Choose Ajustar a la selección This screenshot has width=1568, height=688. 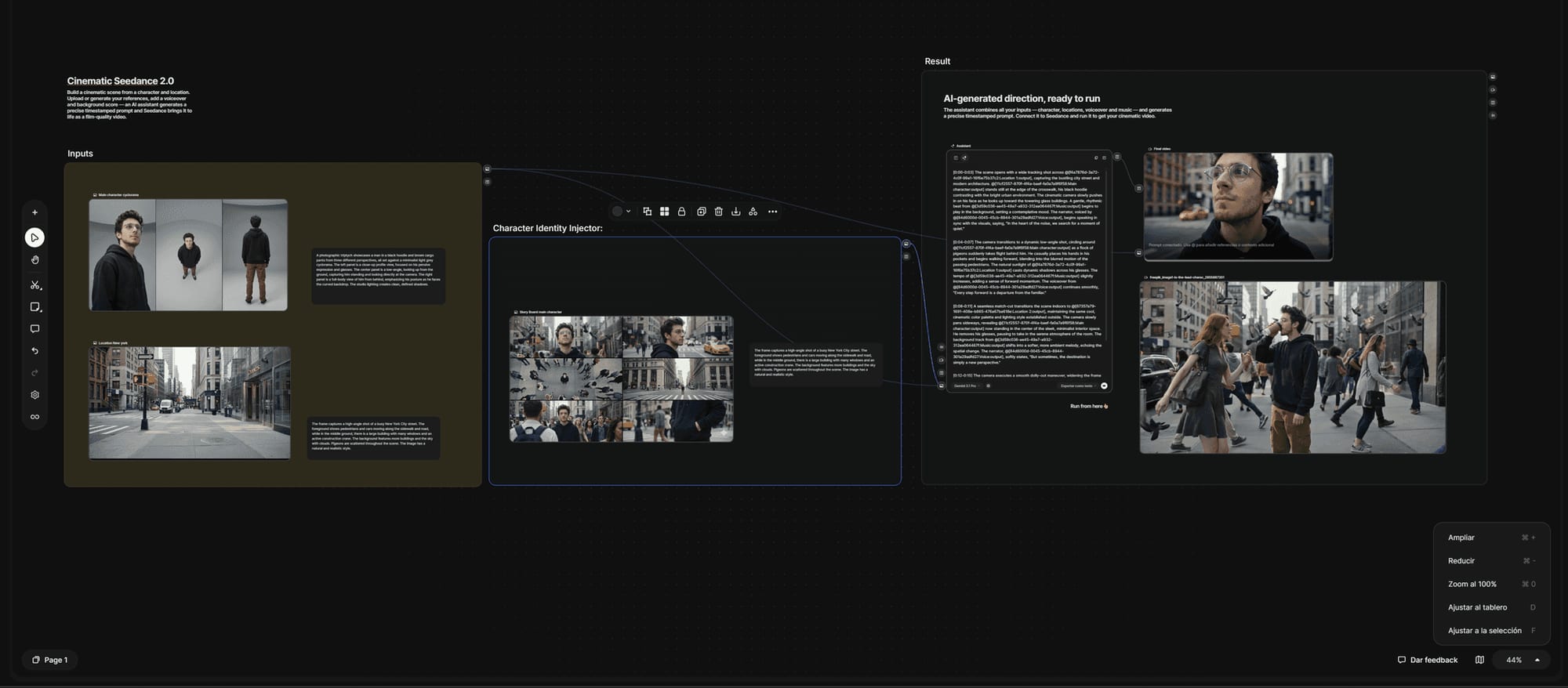(x=1491, y=631)
